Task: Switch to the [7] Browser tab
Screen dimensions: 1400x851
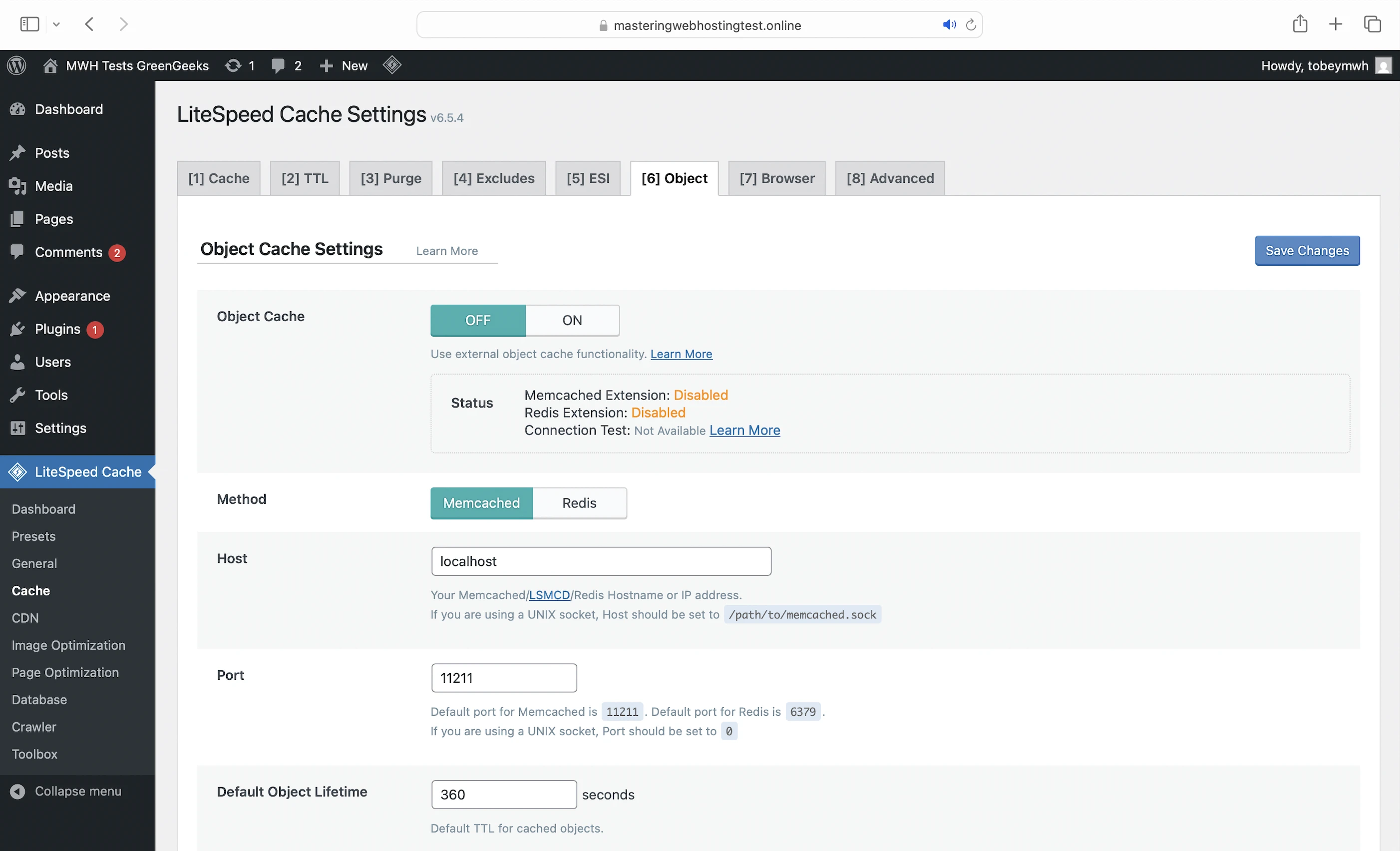Action: pos(777,178)
